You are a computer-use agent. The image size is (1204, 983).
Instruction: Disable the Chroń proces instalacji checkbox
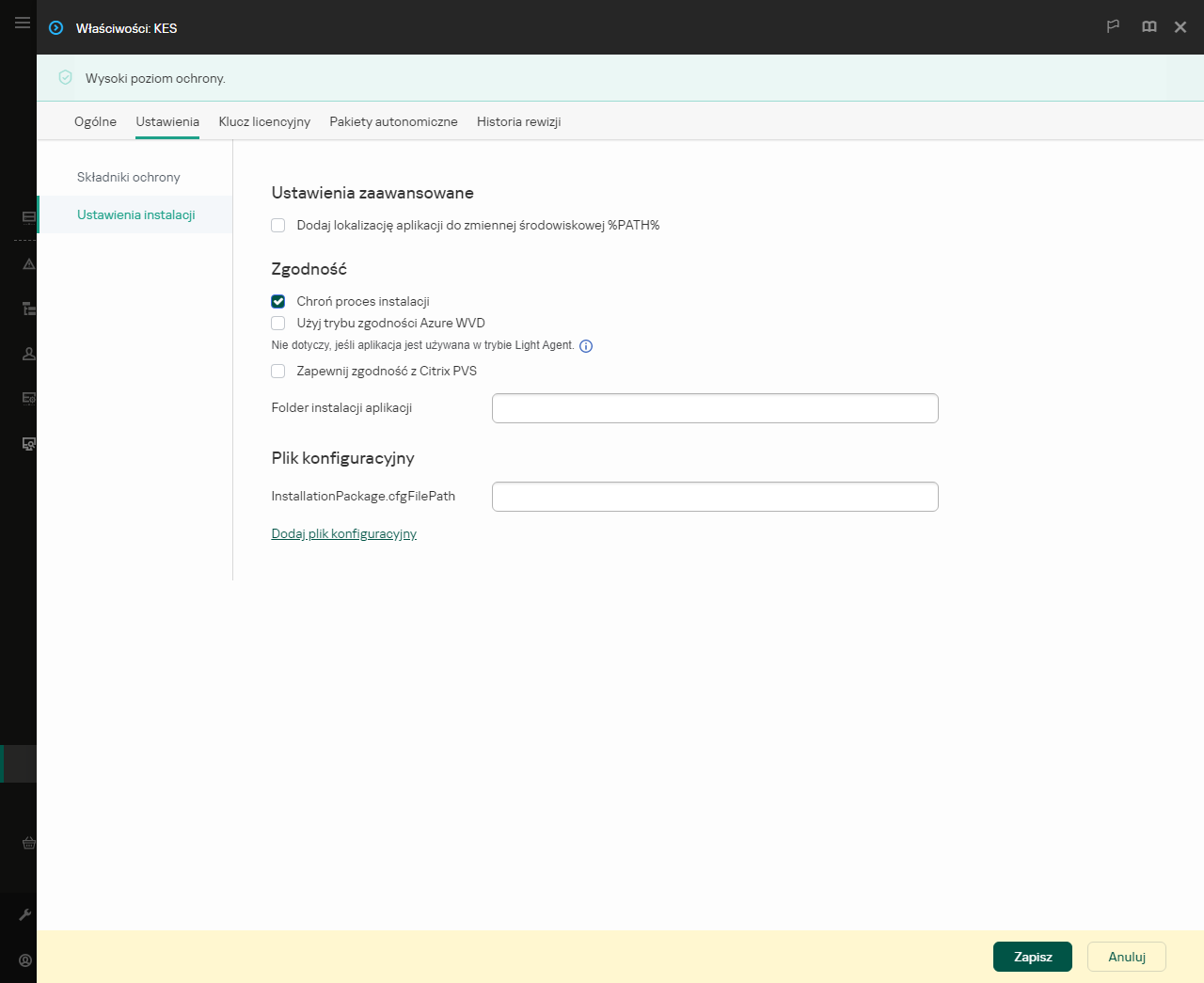click(x=277, y=301)
